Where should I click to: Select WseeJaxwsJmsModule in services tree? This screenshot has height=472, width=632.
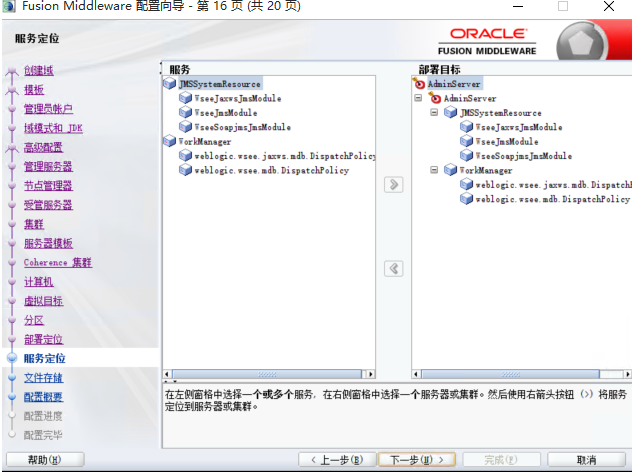pyautogui.click(x=237, y=98)
